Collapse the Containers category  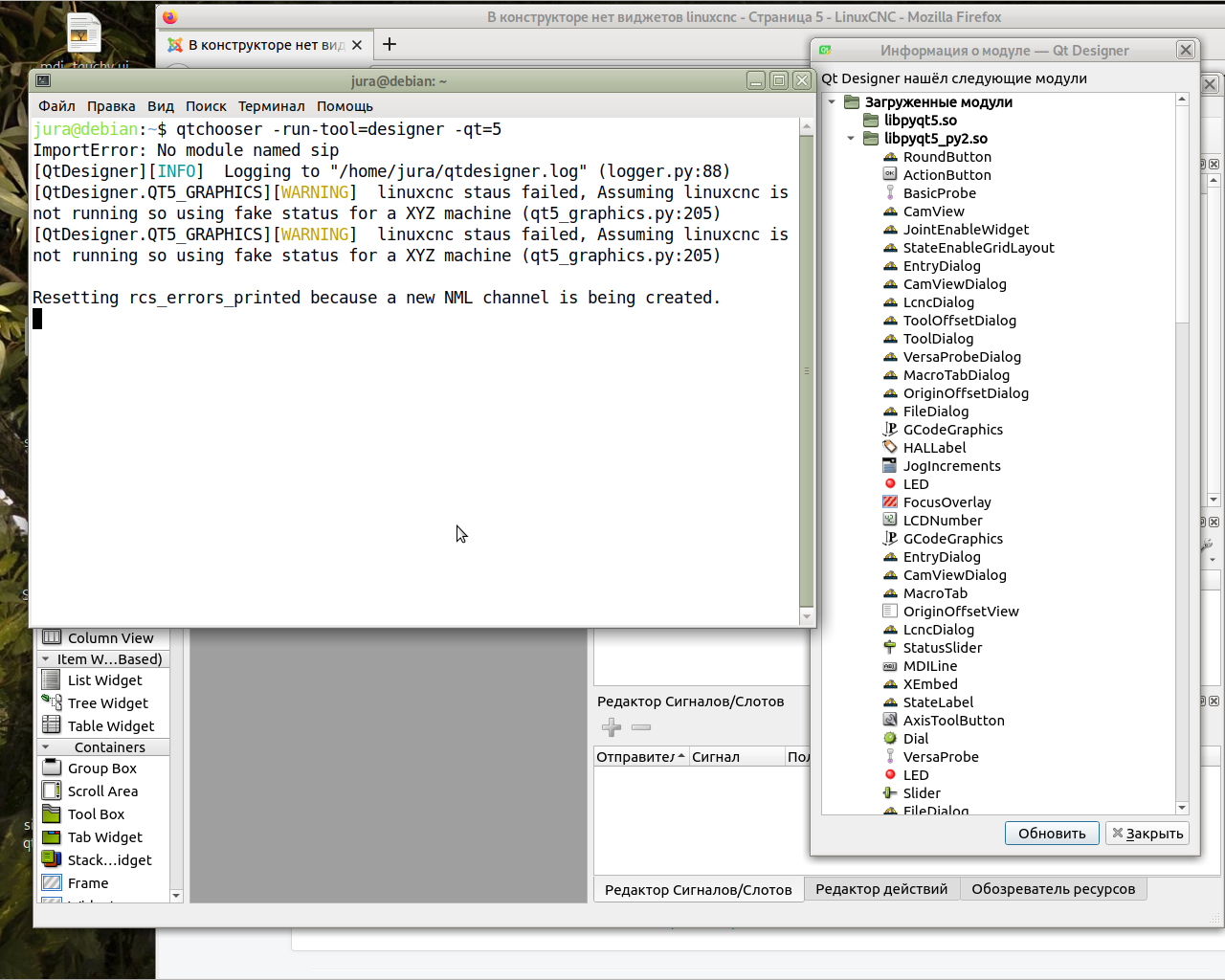click(x=45, y=747)
